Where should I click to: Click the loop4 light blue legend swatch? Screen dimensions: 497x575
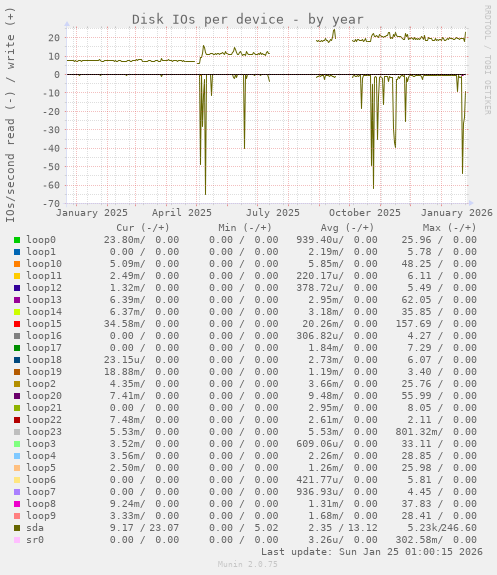pyautogui.click(x=17, y=456)
